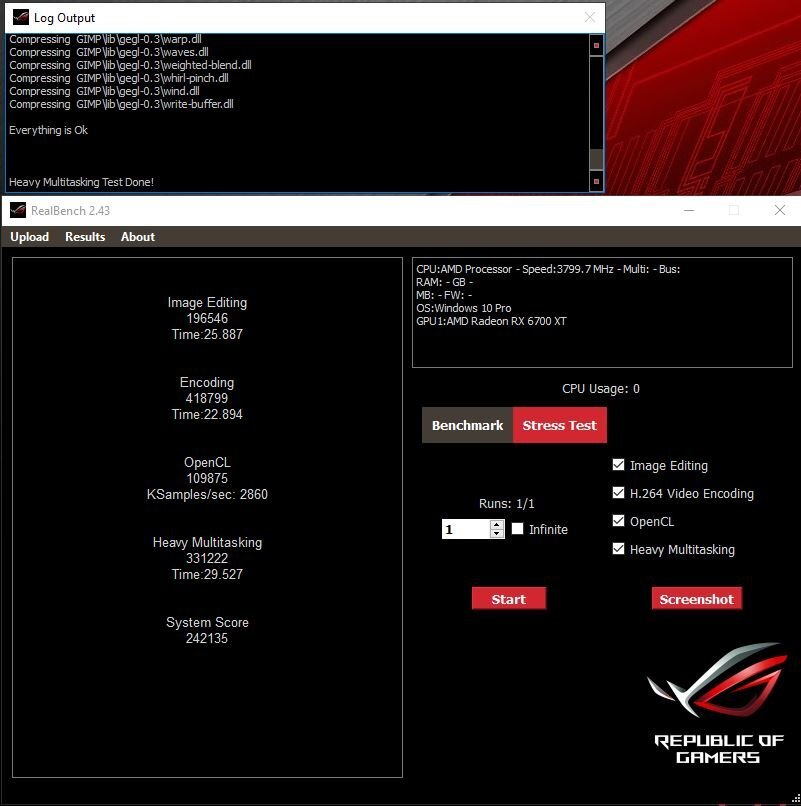The height and width of the screenshot is (806, 801).
Task: Open the About menu
Action: (x=137, y=237)
